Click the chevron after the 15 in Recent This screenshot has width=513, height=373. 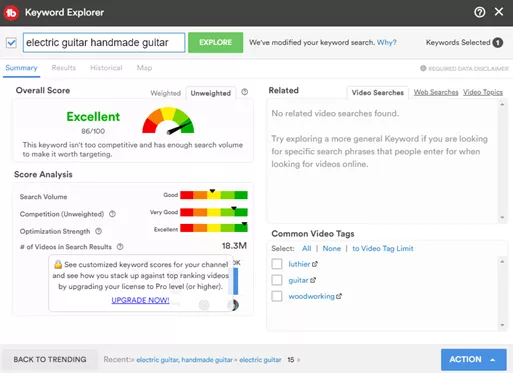coord(299,360)
